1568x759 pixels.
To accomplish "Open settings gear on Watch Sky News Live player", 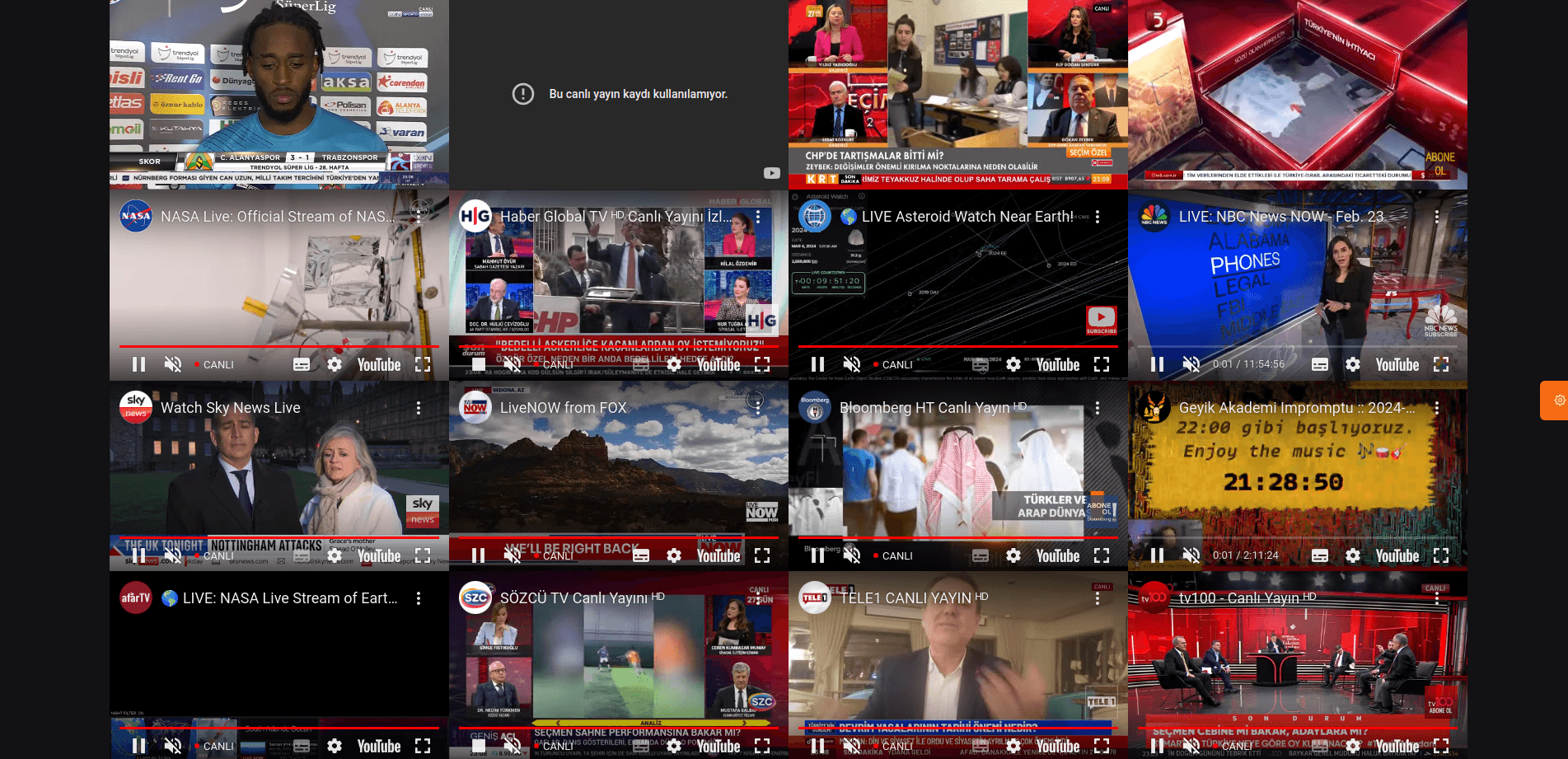I will tap(335, 555).
